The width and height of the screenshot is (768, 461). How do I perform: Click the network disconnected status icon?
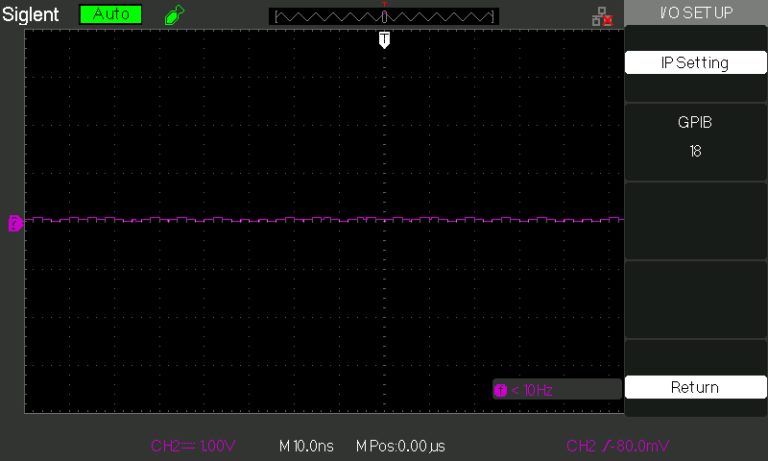point(601,16)
